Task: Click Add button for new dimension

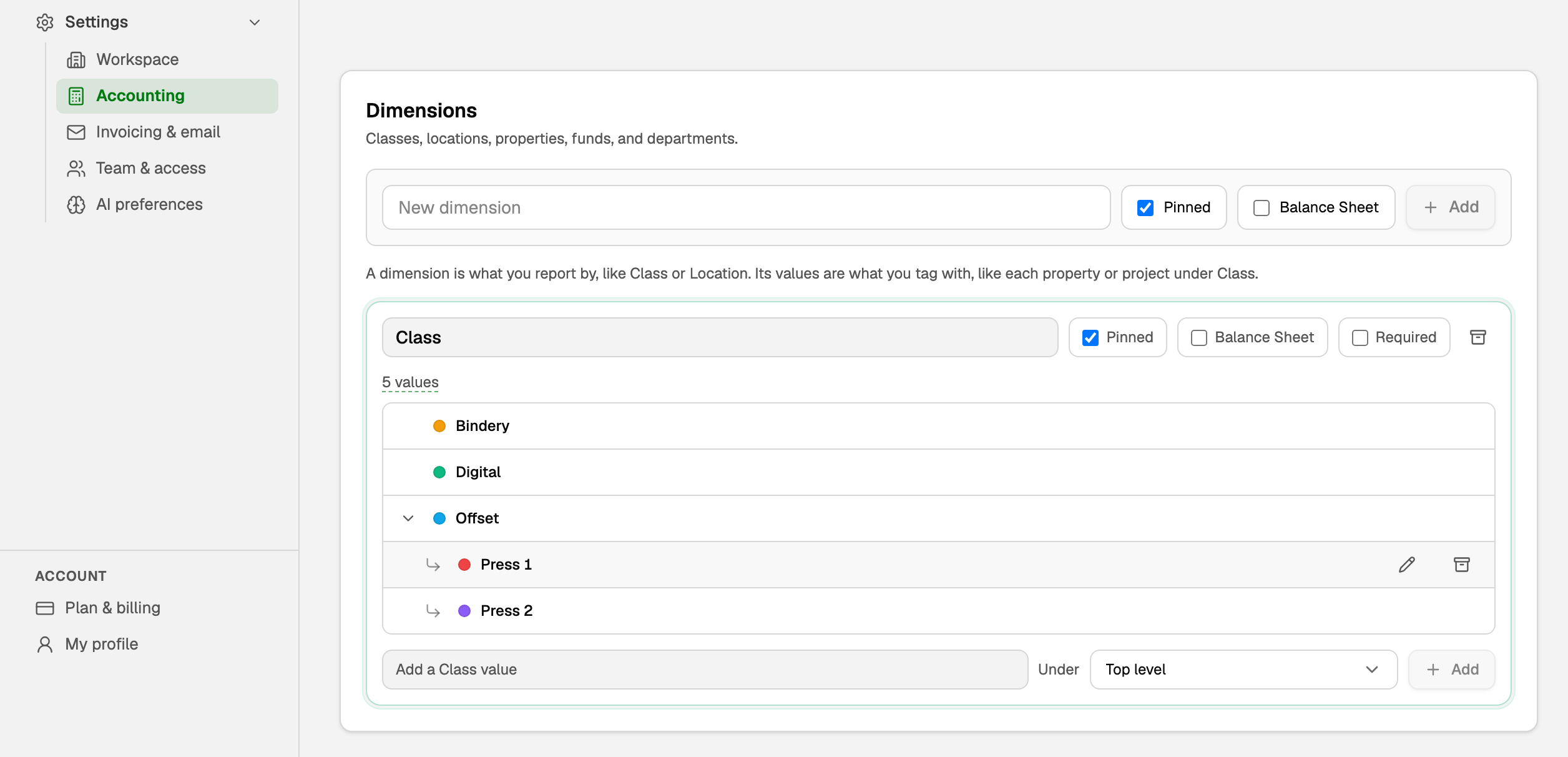Action: pyautogui.click(x=1451, y=207)
